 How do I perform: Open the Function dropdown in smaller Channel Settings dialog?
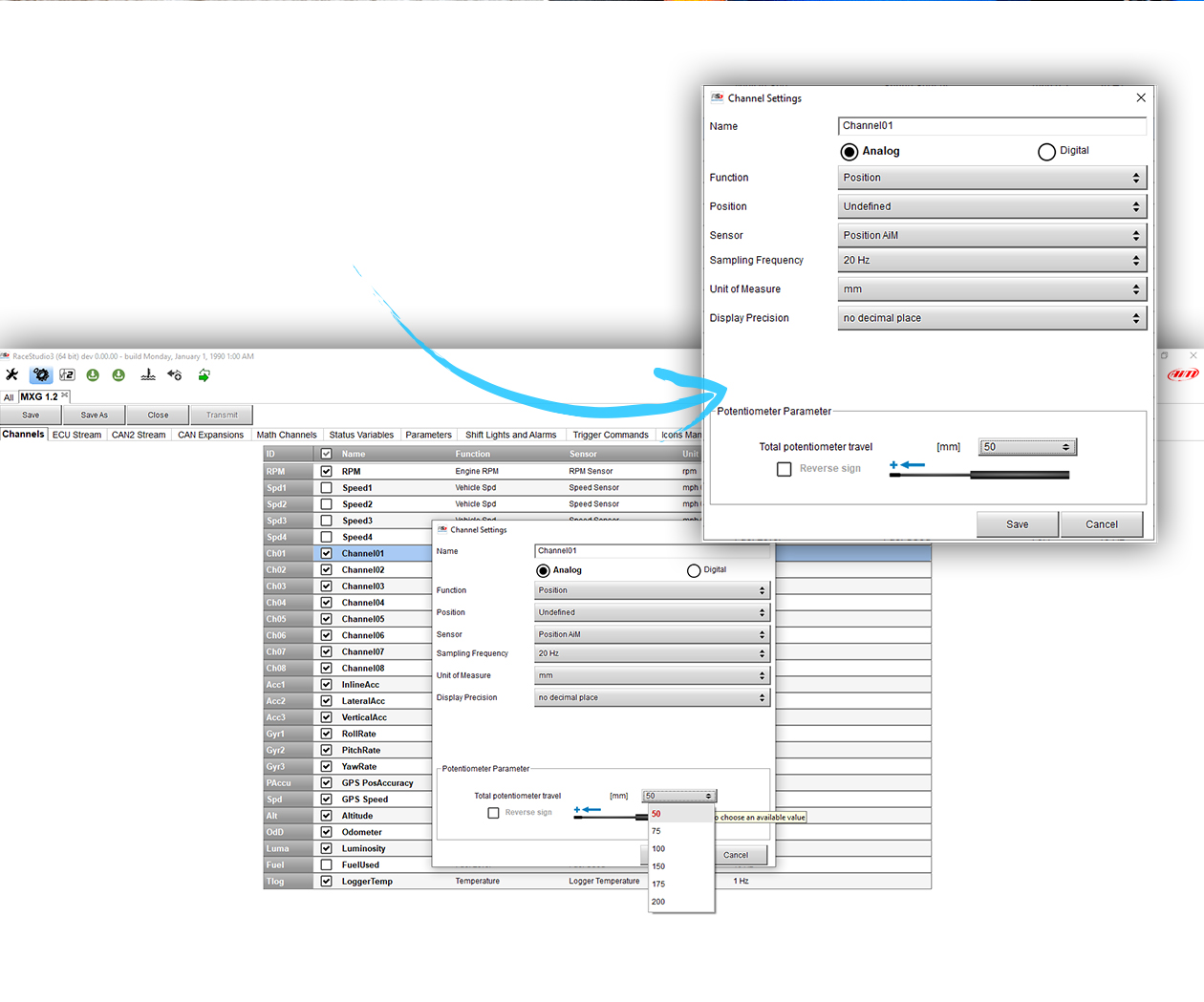pos(652,590)
